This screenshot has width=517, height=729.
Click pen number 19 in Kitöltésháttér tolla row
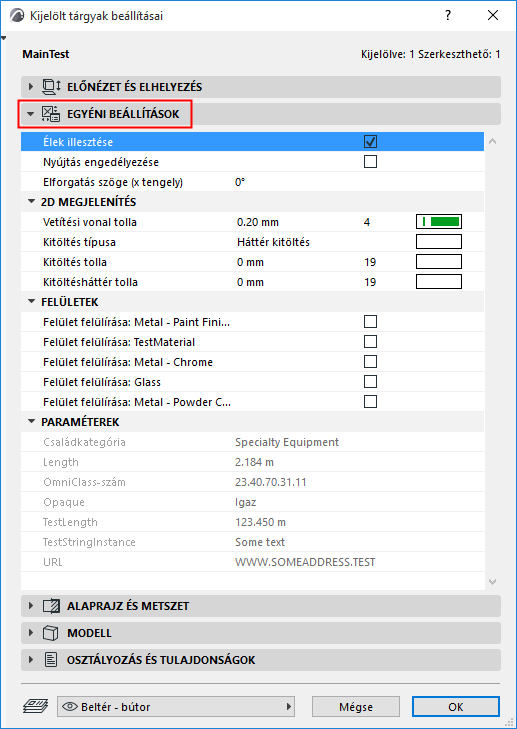pyautogui.click(x=370, y=282)
